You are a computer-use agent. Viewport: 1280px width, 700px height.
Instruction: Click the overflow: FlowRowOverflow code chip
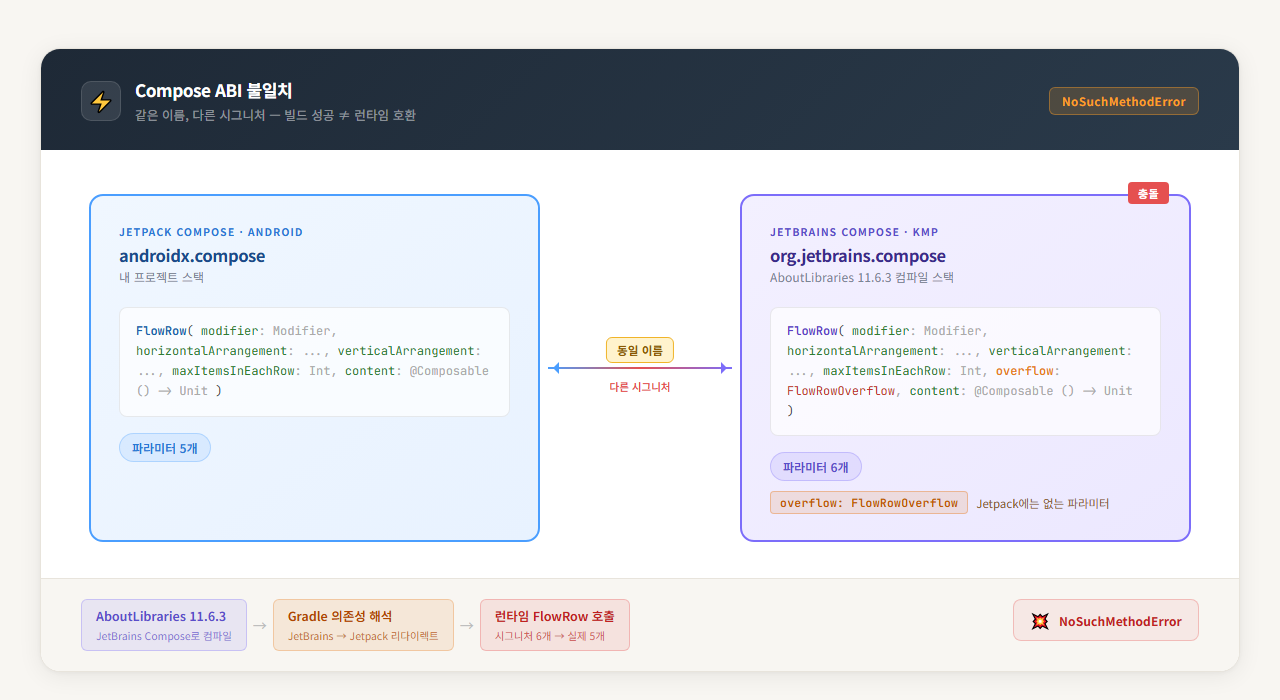(x=868, y=503)
